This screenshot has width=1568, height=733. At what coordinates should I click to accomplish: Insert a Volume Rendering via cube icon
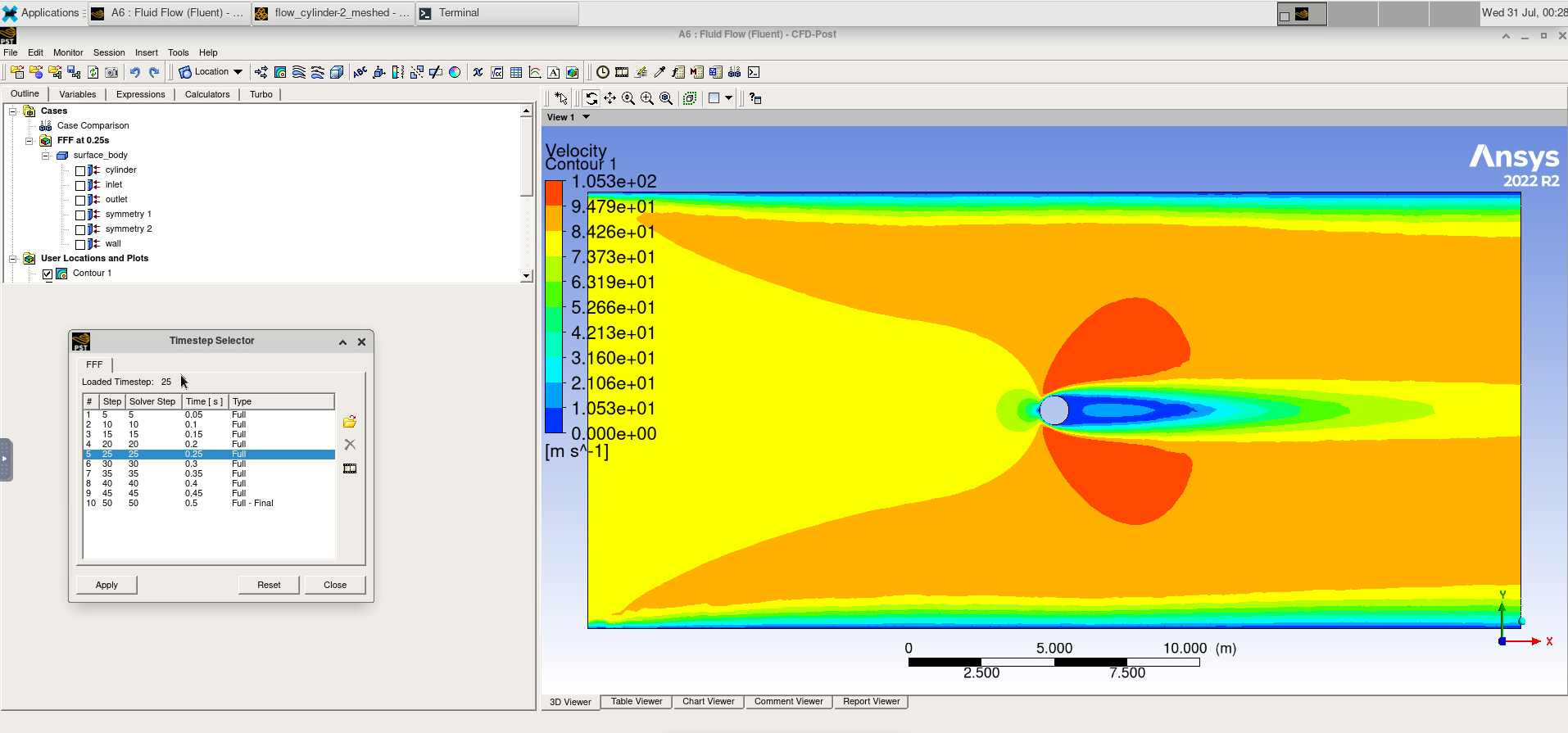[x=337, y=72]
